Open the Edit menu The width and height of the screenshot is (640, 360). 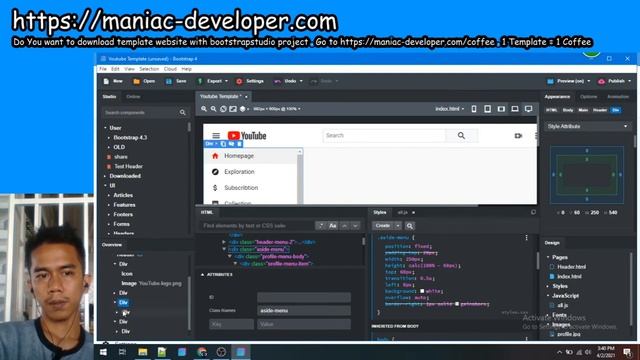click(x=116, y=69)
